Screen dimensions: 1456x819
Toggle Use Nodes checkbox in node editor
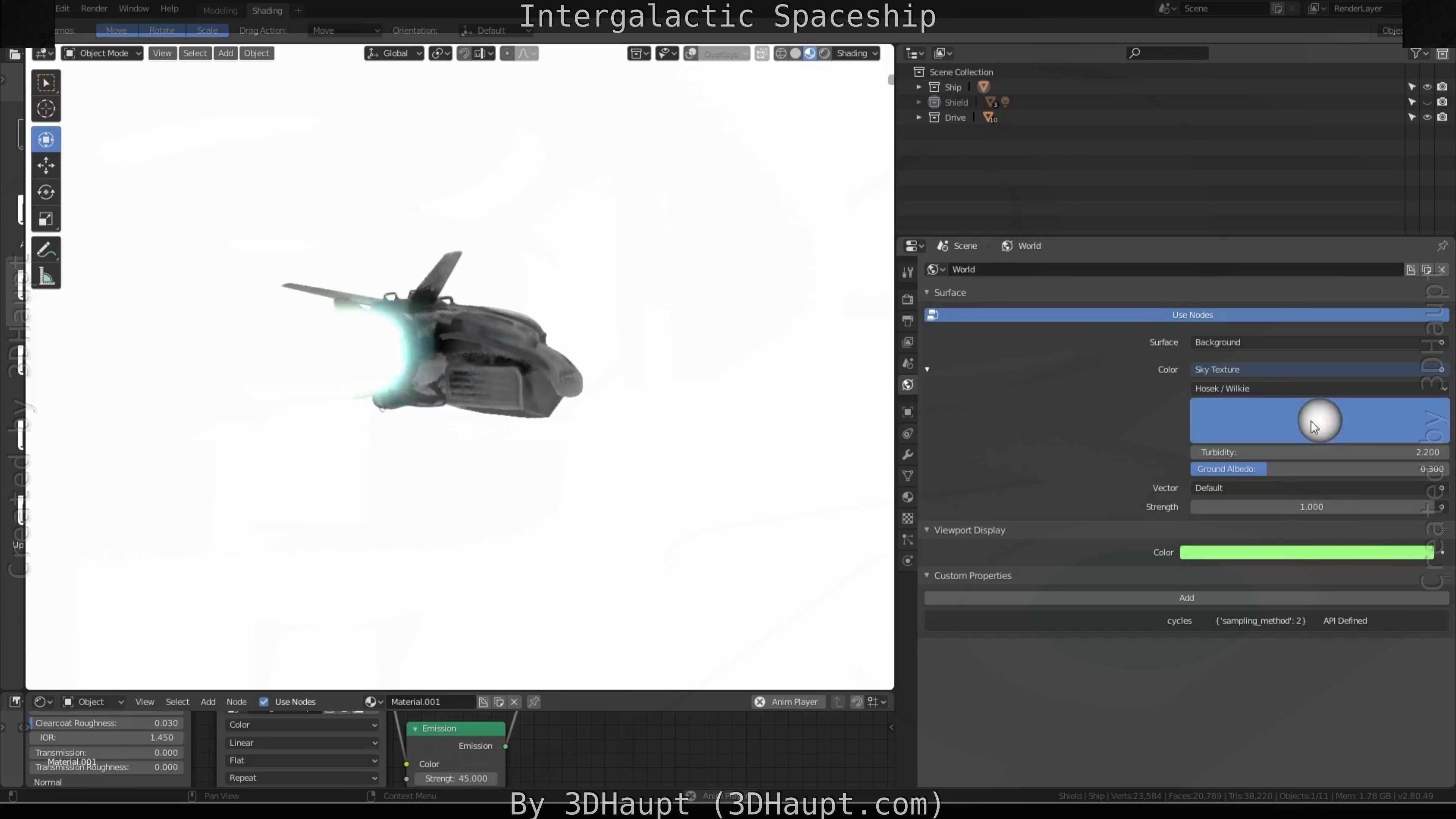coord(264,702)
